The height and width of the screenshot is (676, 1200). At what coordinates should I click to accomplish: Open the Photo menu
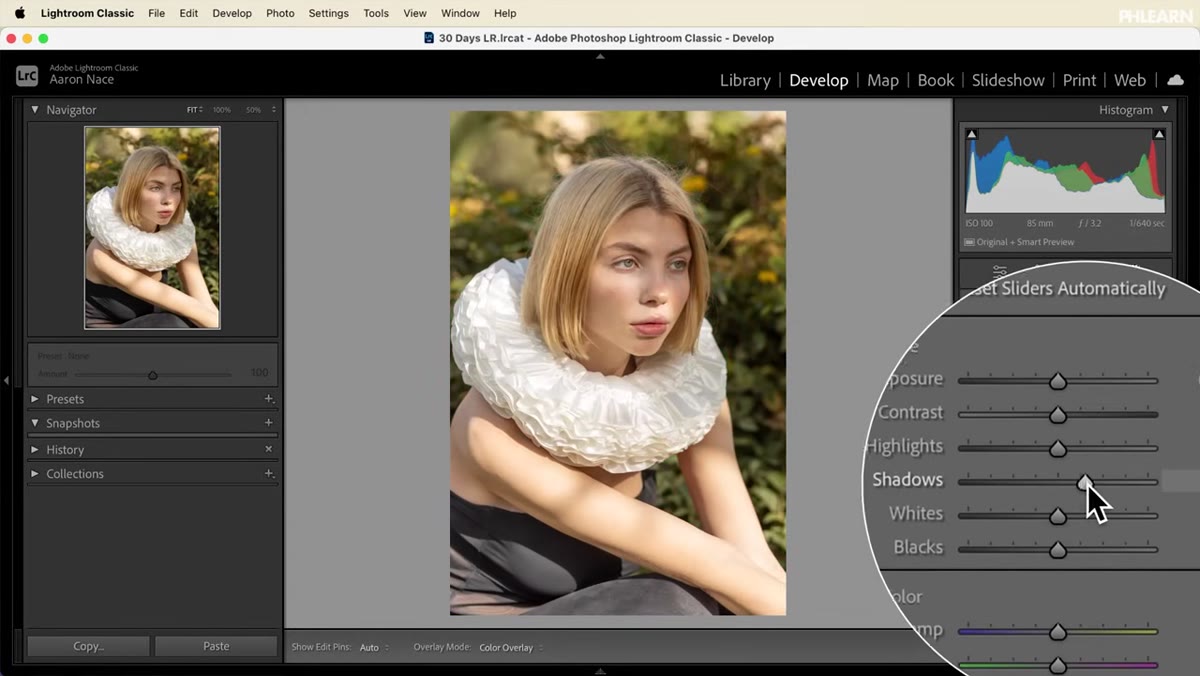point(280,13)
